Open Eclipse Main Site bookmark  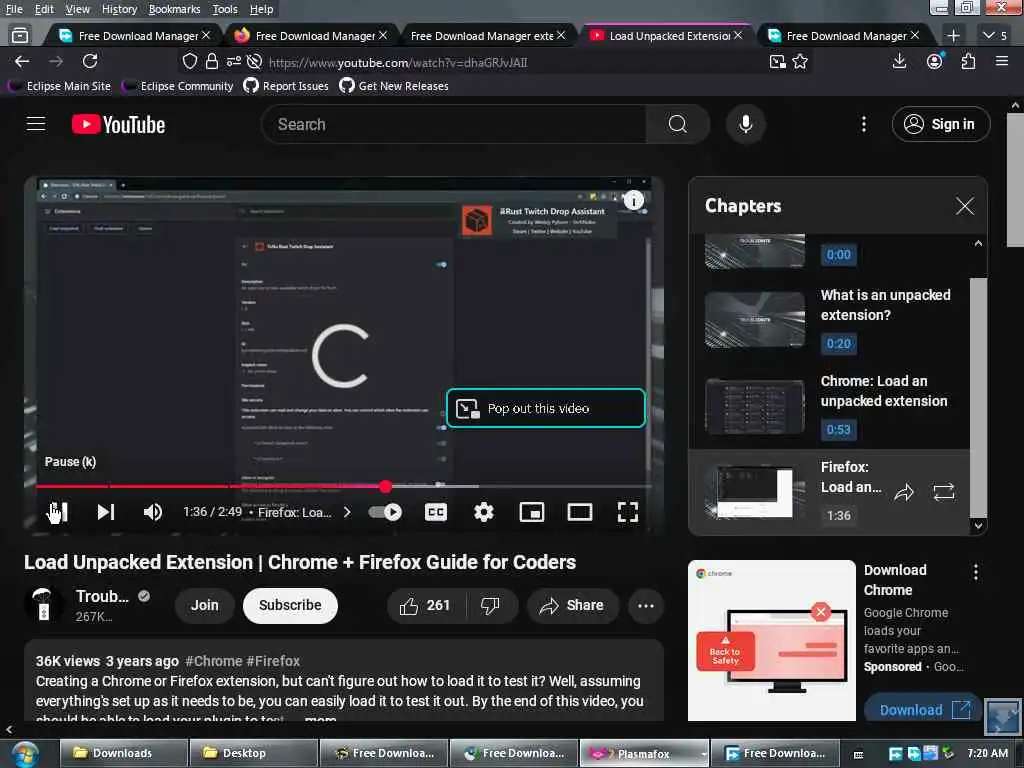tap(59, 86)
